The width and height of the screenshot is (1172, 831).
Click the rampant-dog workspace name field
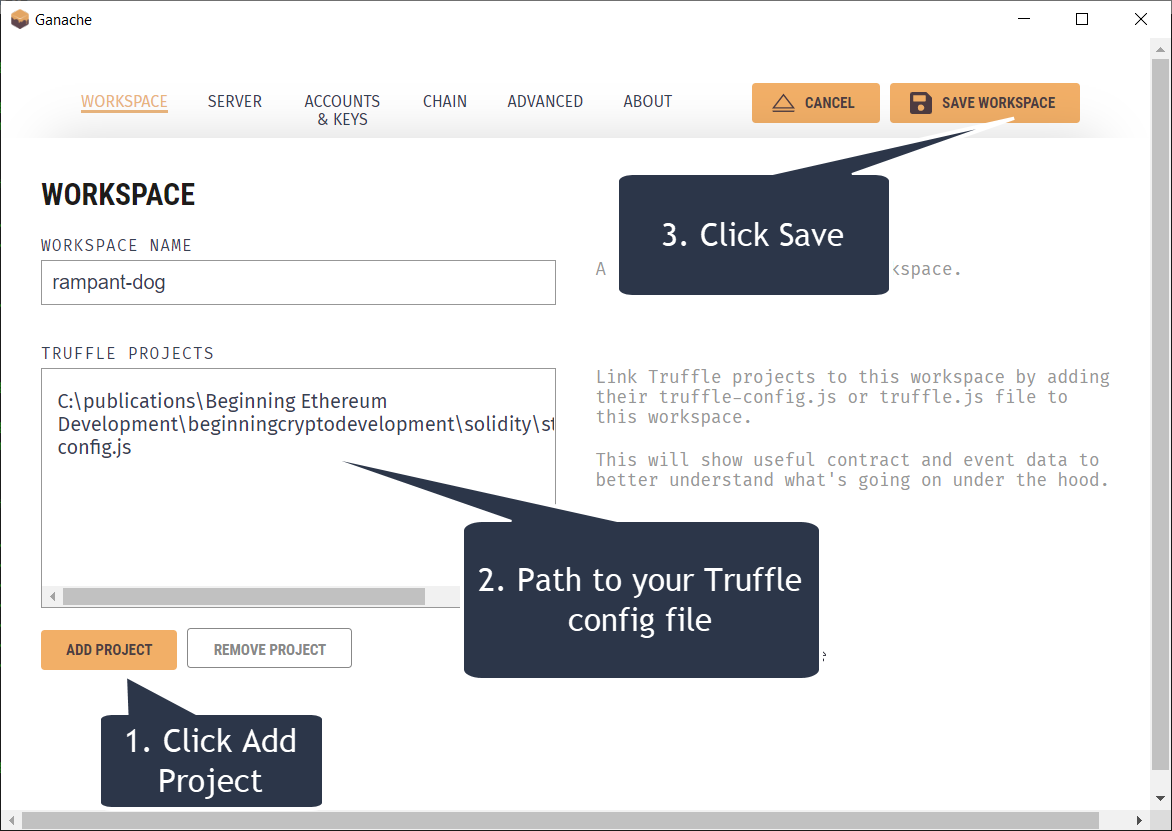[x=298, y=282]
